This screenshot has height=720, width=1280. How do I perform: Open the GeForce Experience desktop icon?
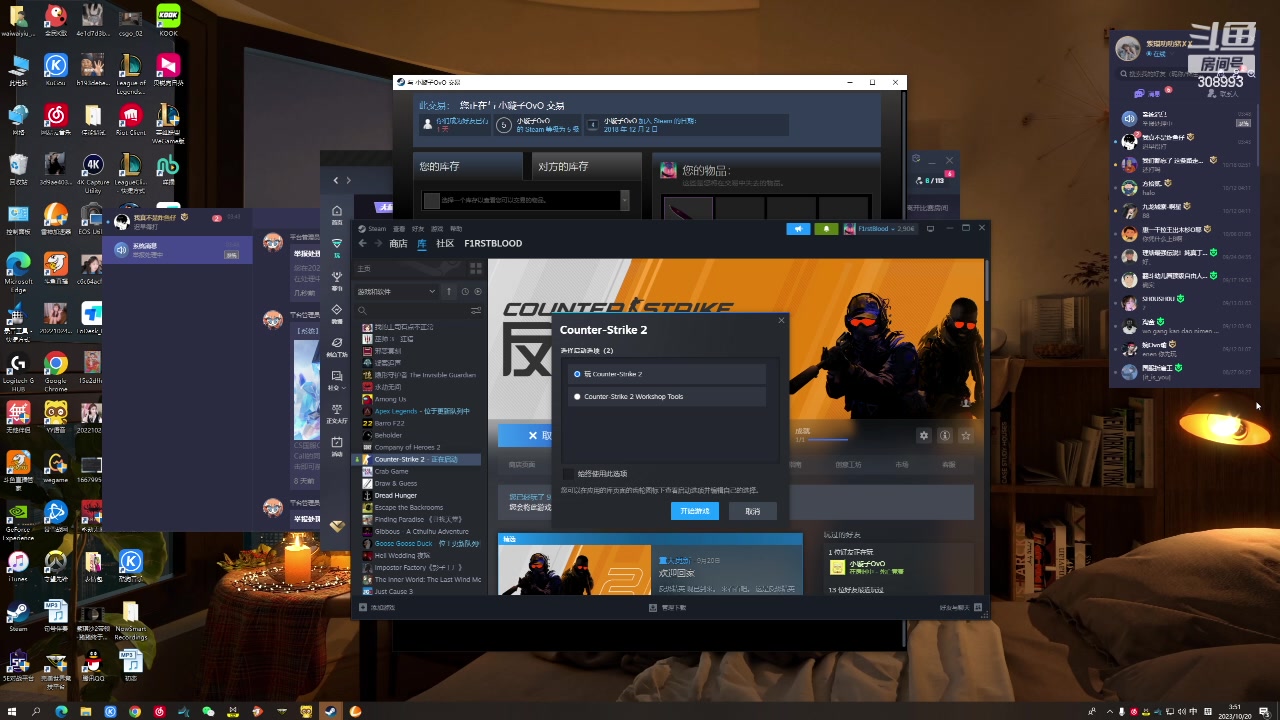18,519
